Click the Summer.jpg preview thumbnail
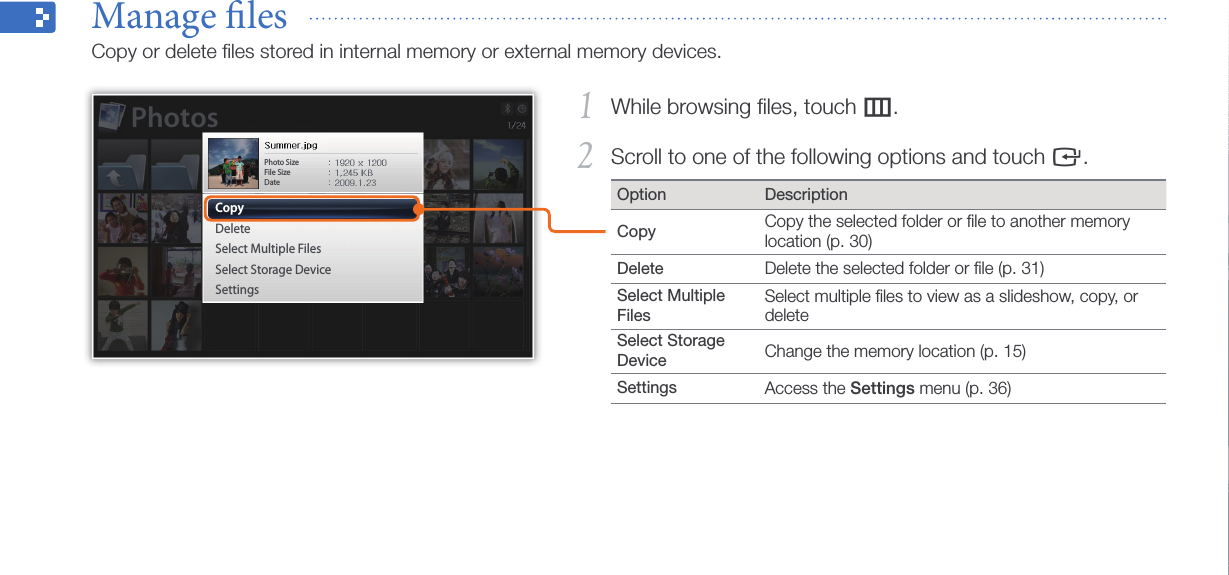The image size is (1229, 575). pos(233,163)
